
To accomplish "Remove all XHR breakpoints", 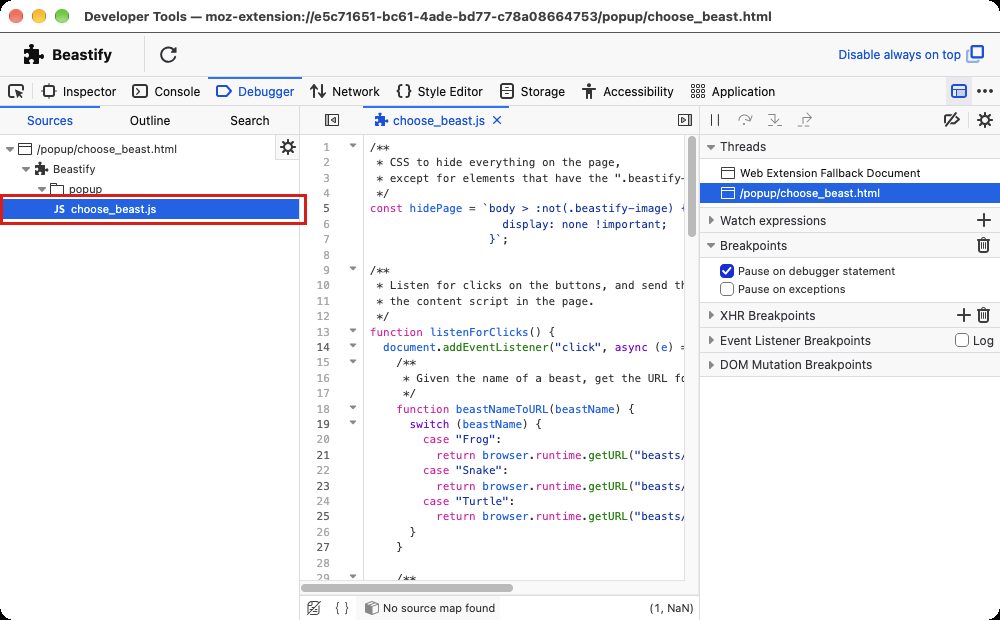I will [x=983, y=315].
